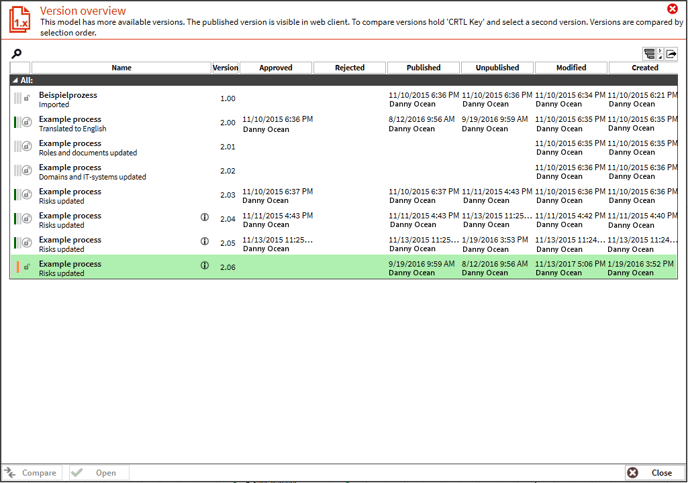Click the 11/10/2015 6:37 PM approved date in the 2.03 row
Screen dimensions: 688x483
click(278, 191)
